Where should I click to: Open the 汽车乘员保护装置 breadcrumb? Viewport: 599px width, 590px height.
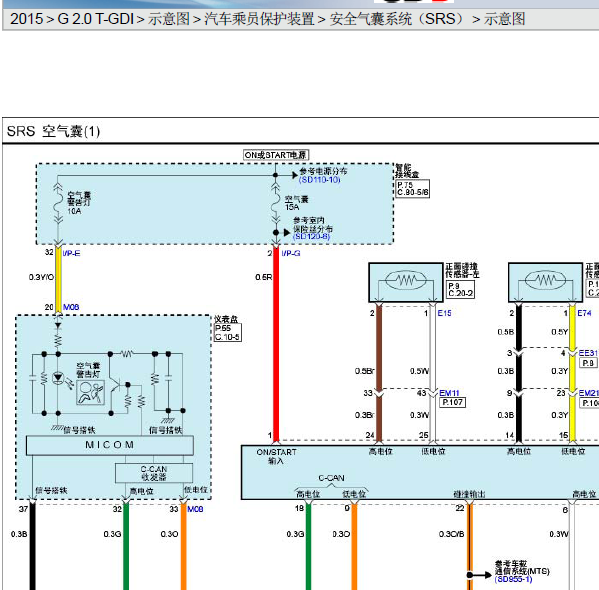click(259, 19)
